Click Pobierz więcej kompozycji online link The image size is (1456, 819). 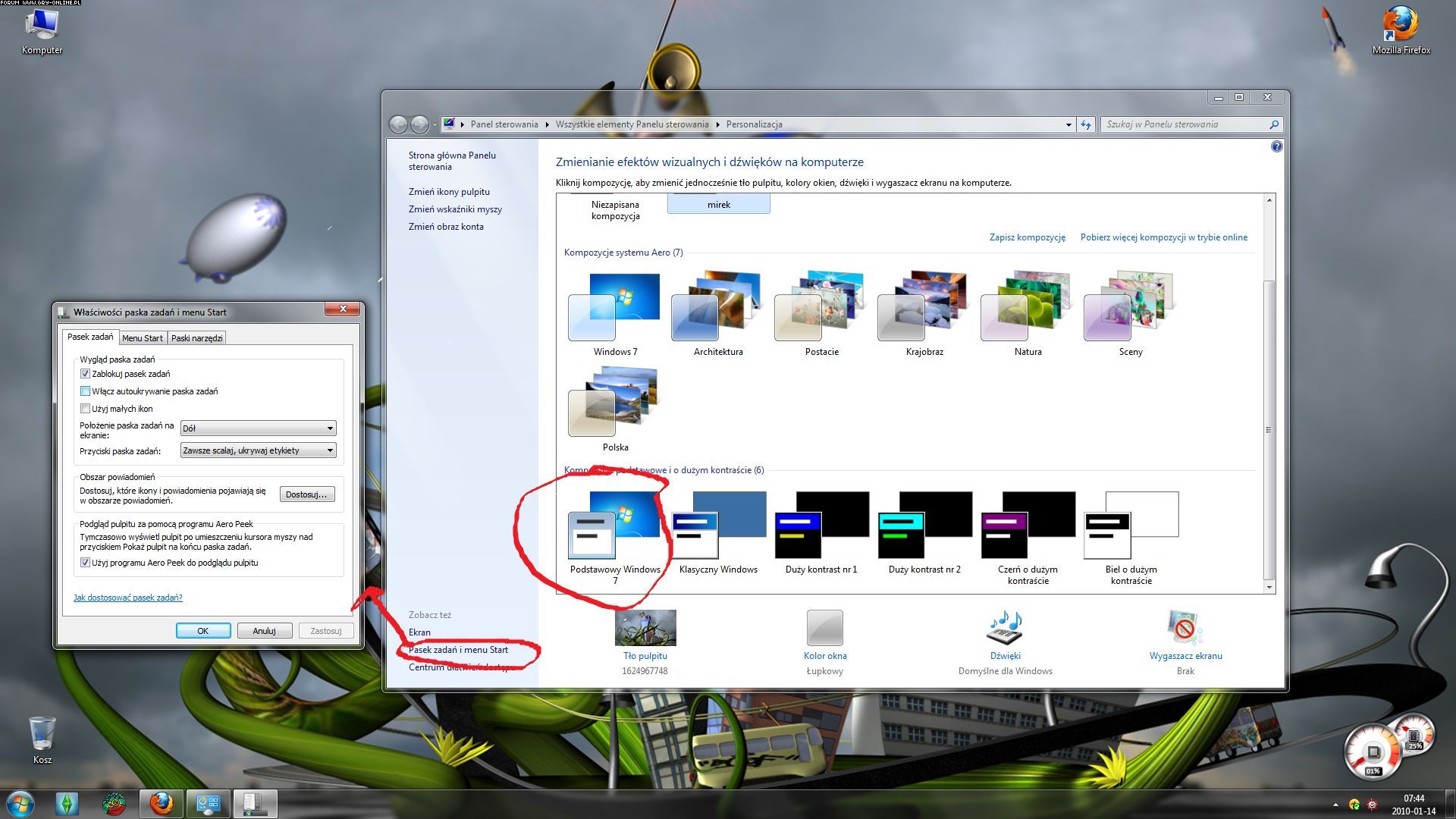click(1164, 237)
